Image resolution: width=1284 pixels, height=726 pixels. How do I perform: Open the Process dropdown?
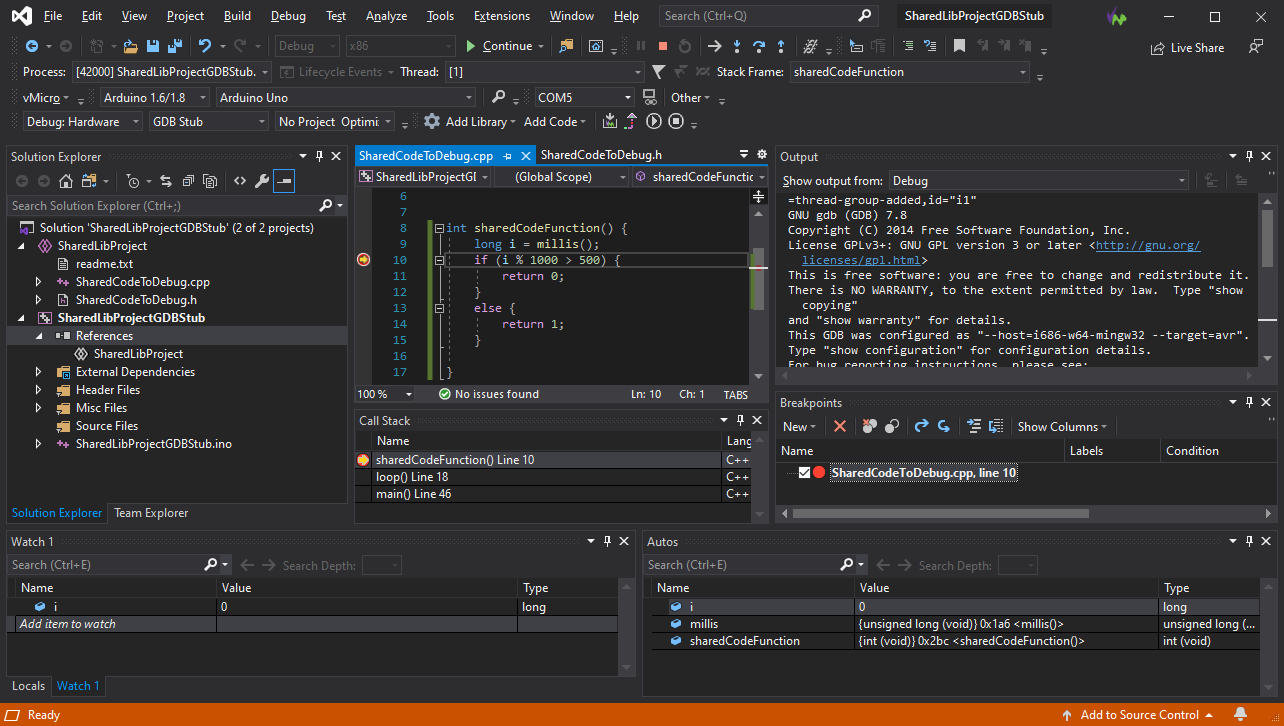pos(173,72)
